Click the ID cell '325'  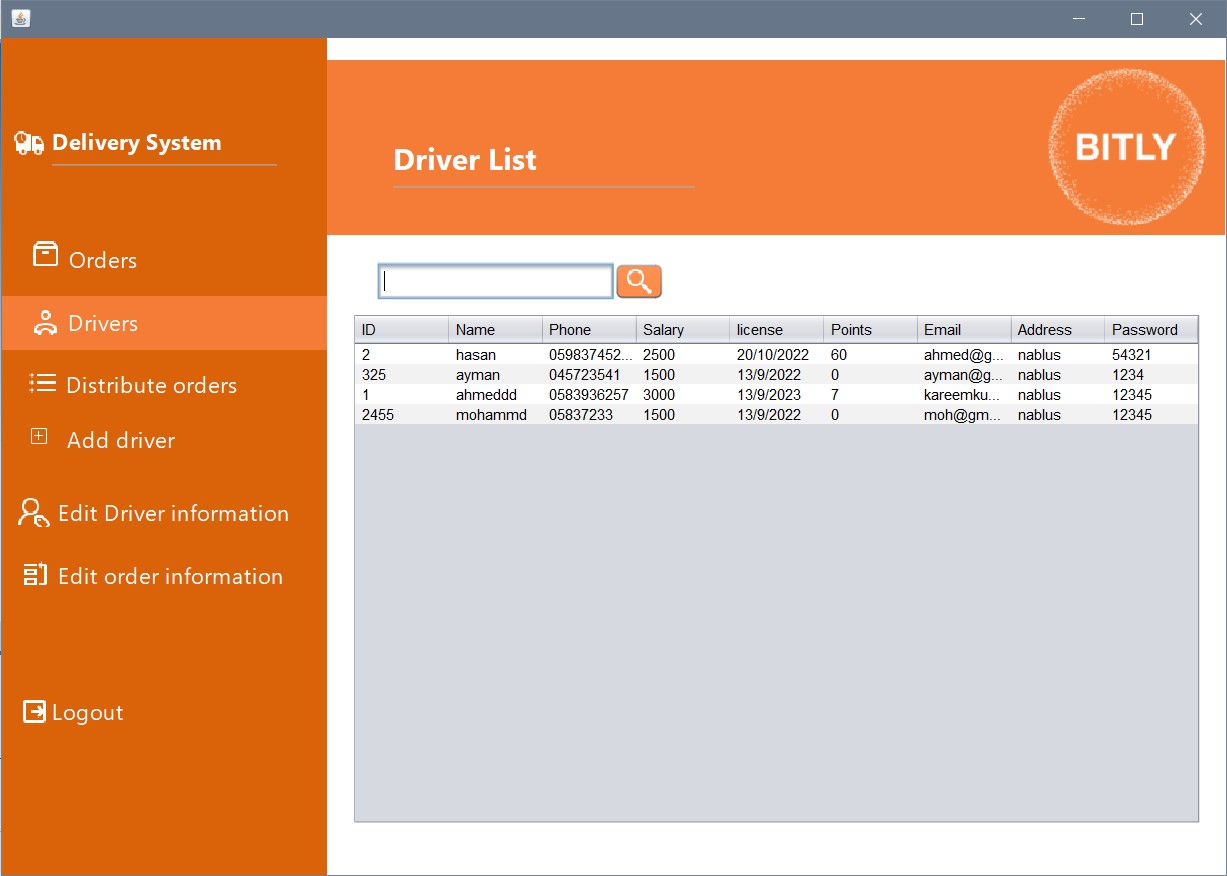point(402,375)
